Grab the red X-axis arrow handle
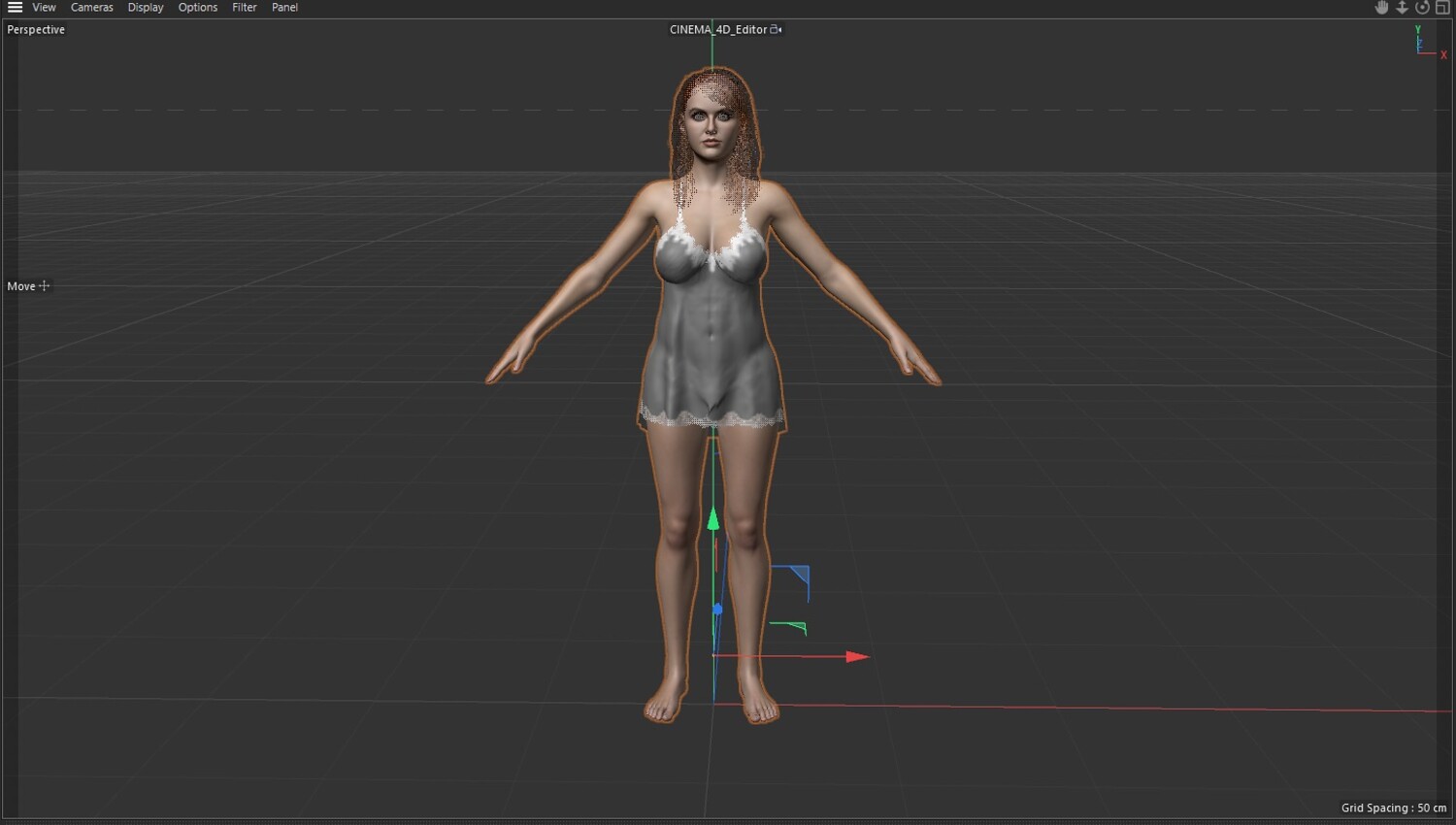 857,657
